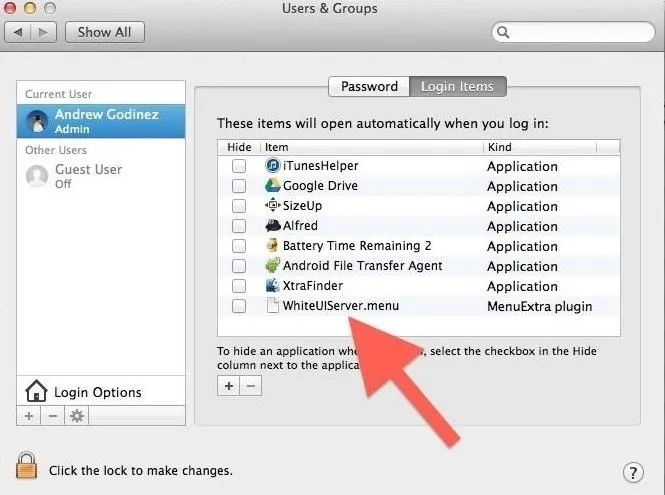Image resolution: width=665 pixels, height=495 pixels.
Task: Open Login Options
Action: tap(101, 391)
